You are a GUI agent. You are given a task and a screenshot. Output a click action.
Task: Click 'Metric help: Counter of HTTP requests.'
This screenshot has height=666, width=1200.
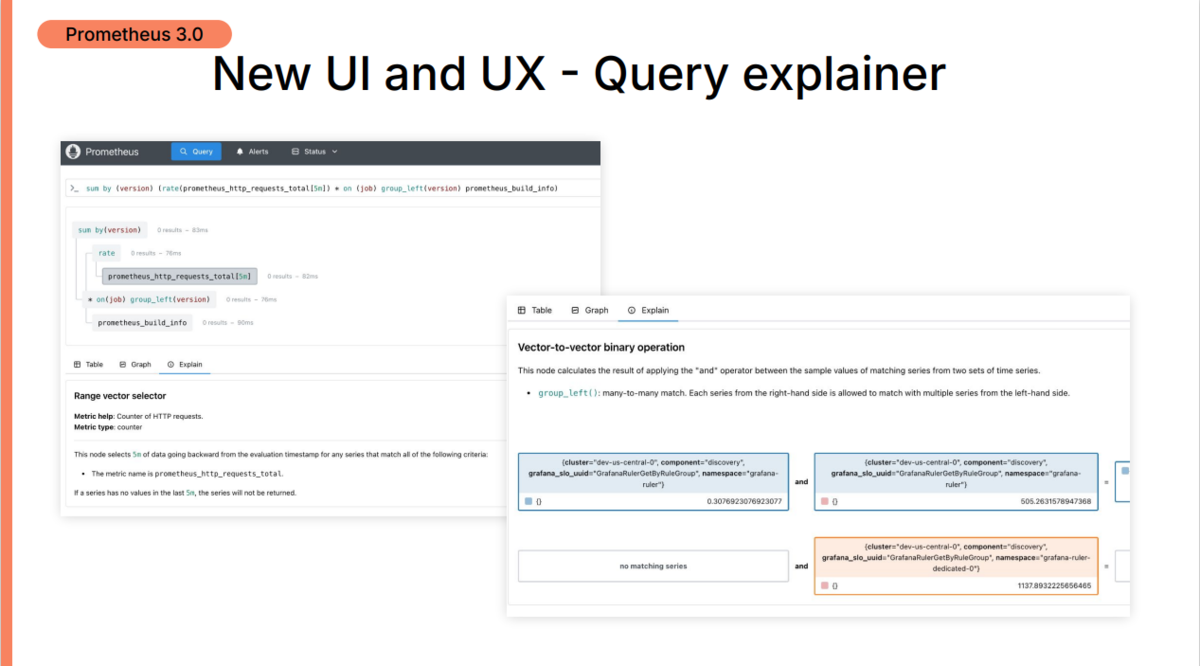pos(138,416)
